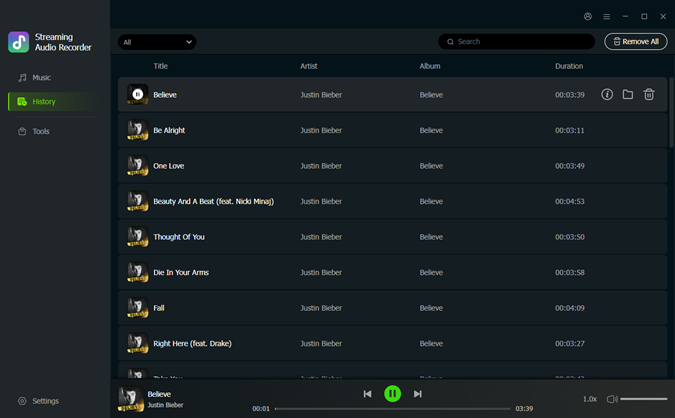Click the search magnifier icon
The width and height of the screenshot is (675, 418).
click(450, 42)
